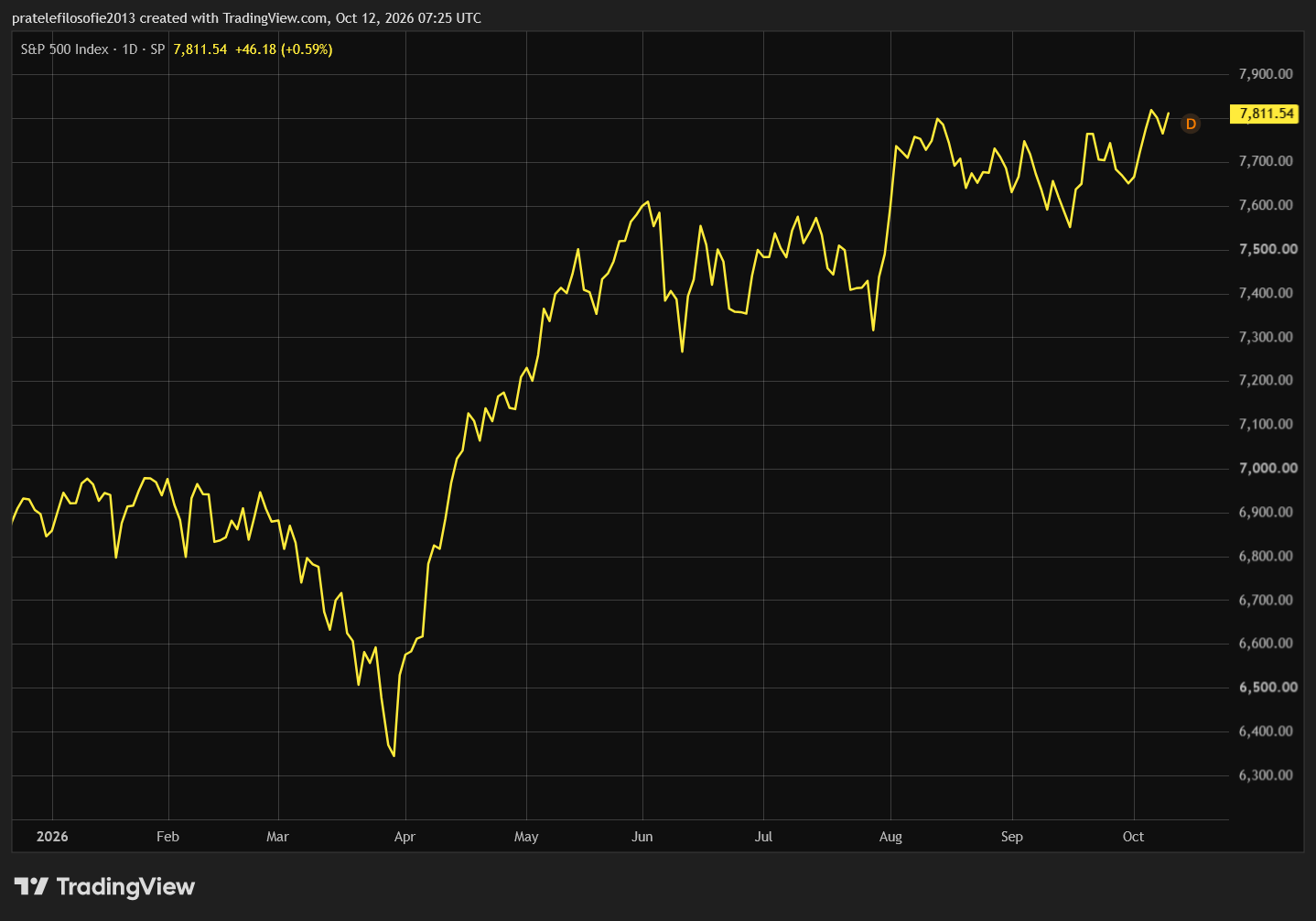
Task: Click the 7,100.00 price axis label
Action: tap(1266, 424)
